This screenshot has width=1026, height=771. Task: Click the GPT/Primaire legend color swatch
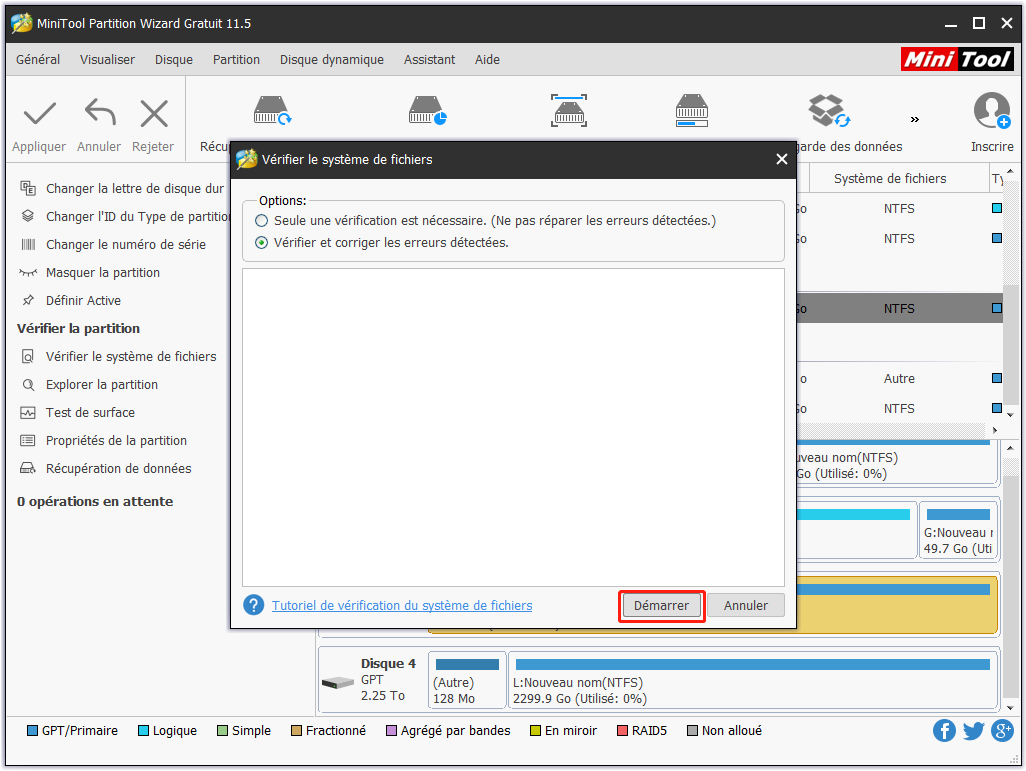[32, 730]
